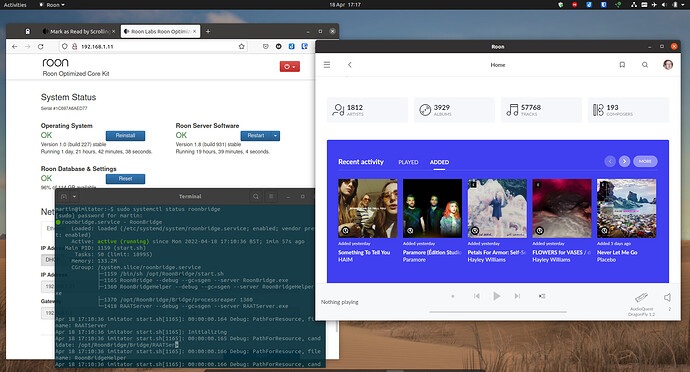Open the system volume tray icon
This screenshot has width=690, height=372.
[664, 5]
